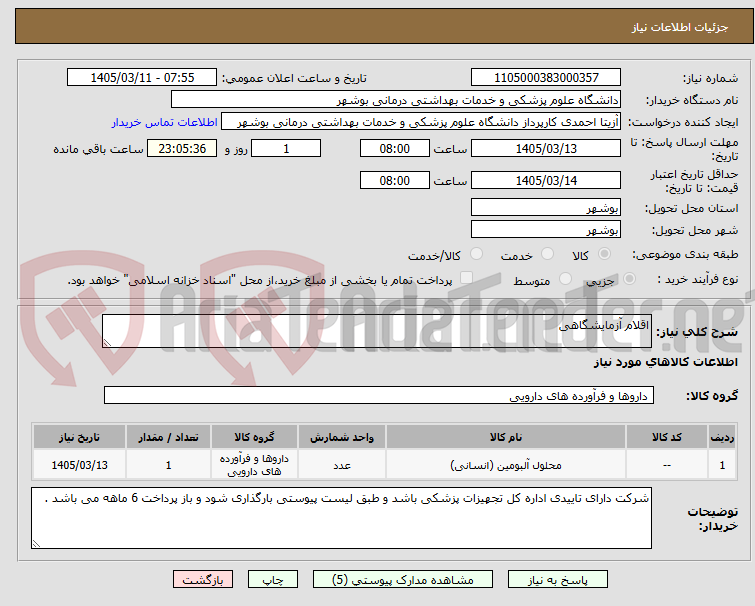Click the delivery city field شهر محل تحویل
Screen dimensions: 755x606
[x=546, y=230]
